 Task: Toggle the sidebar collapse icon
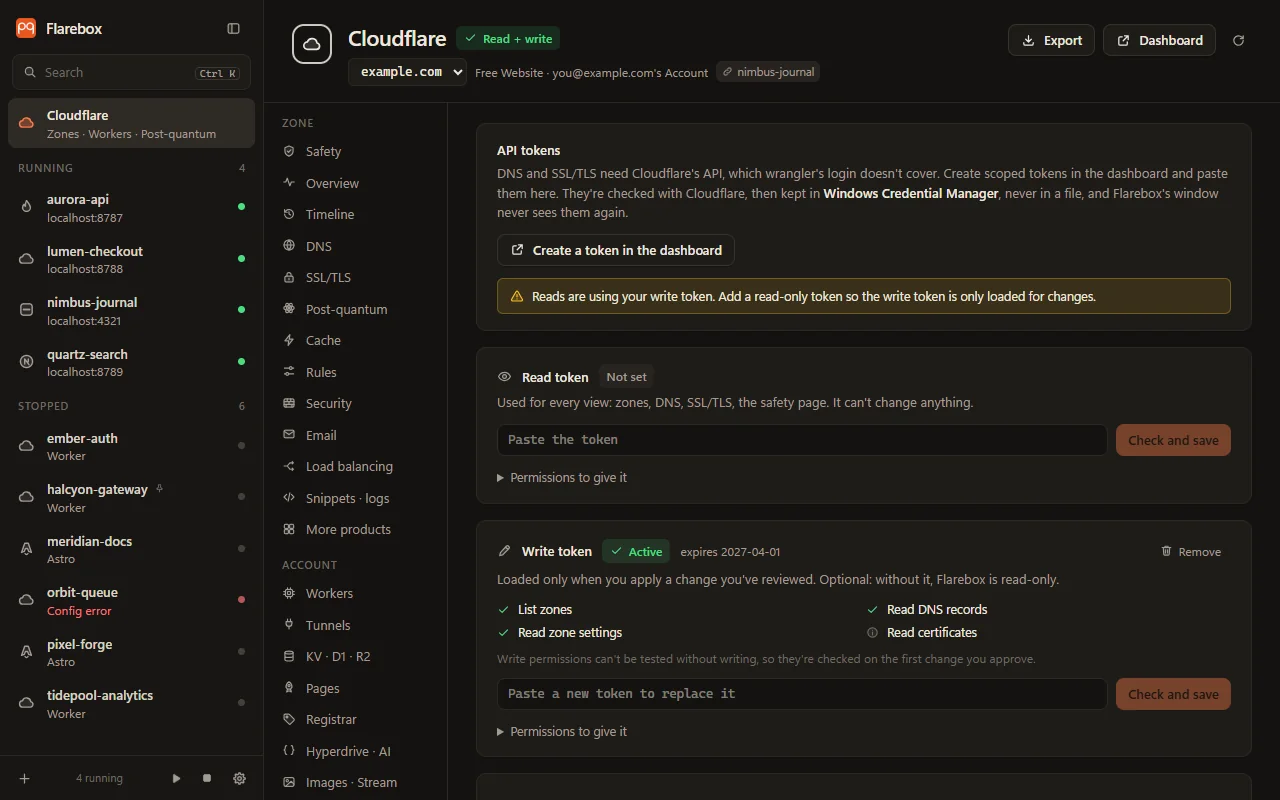coord(233,29)
